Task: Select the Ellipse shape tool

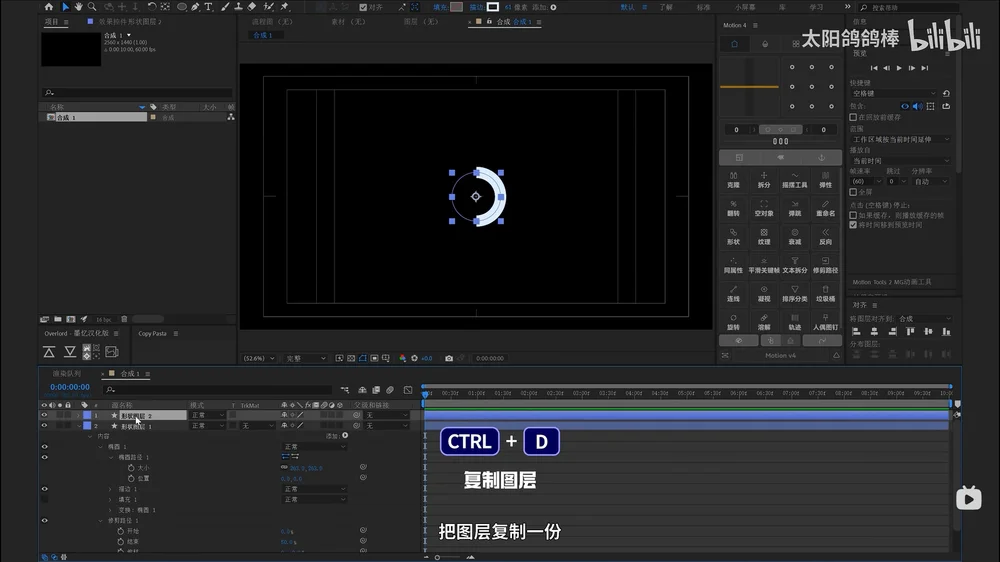Action: coord(182,7)
